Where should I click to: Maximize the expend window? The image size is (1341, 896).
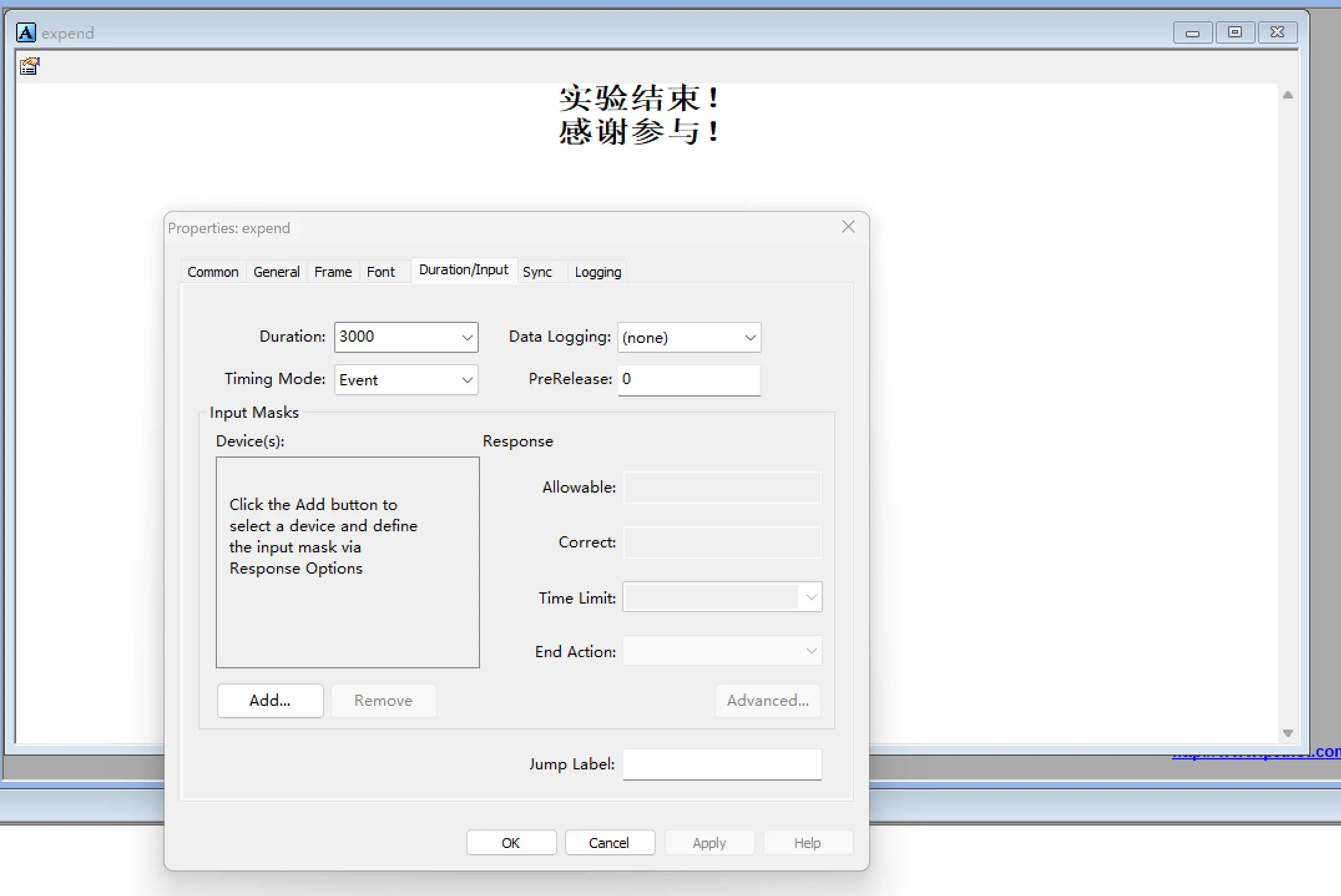[x=1235, y=32]
